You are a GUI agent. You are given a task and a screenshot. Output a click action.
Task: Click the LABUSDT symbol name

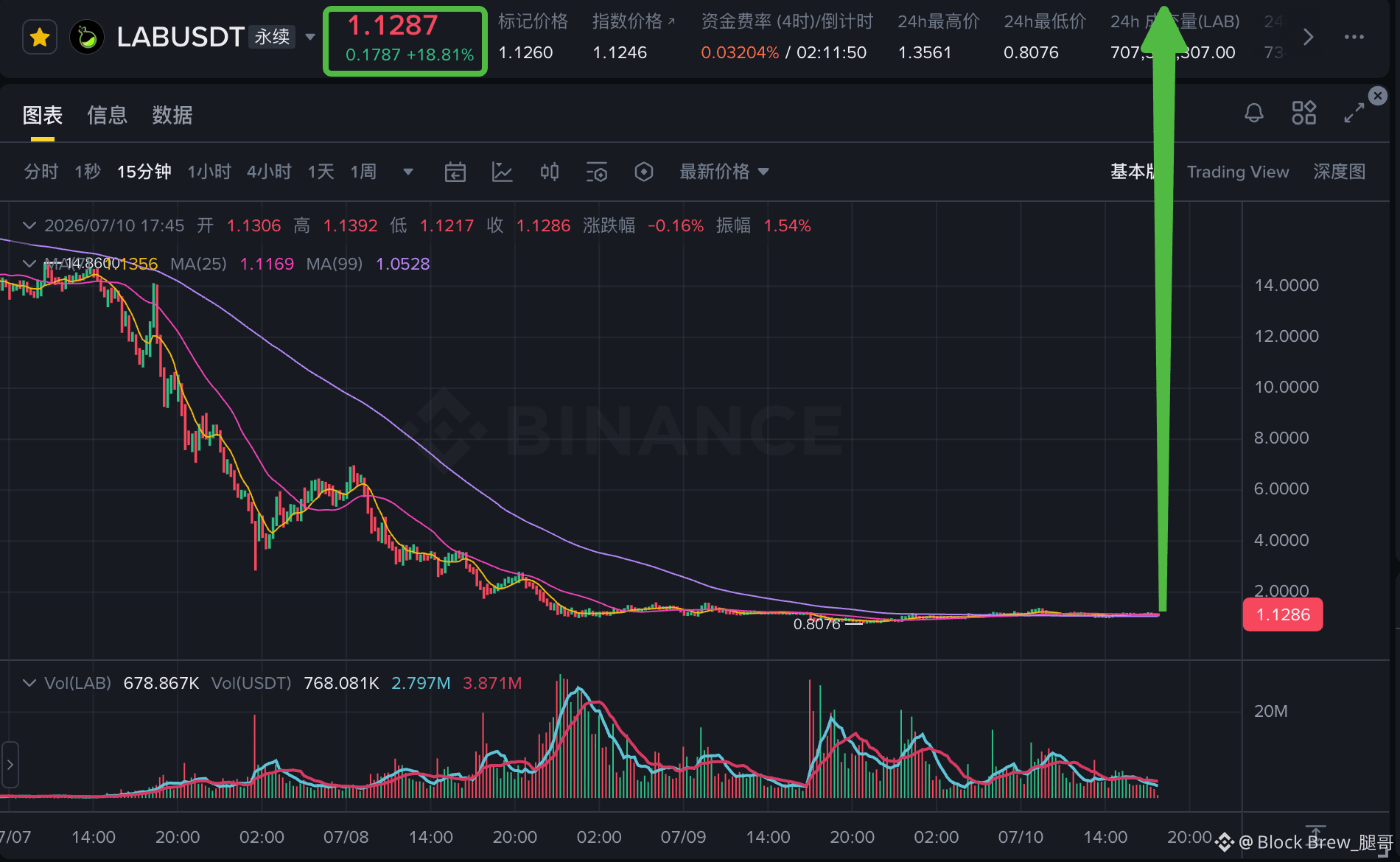pyautogui.click(x=181, y=37)
